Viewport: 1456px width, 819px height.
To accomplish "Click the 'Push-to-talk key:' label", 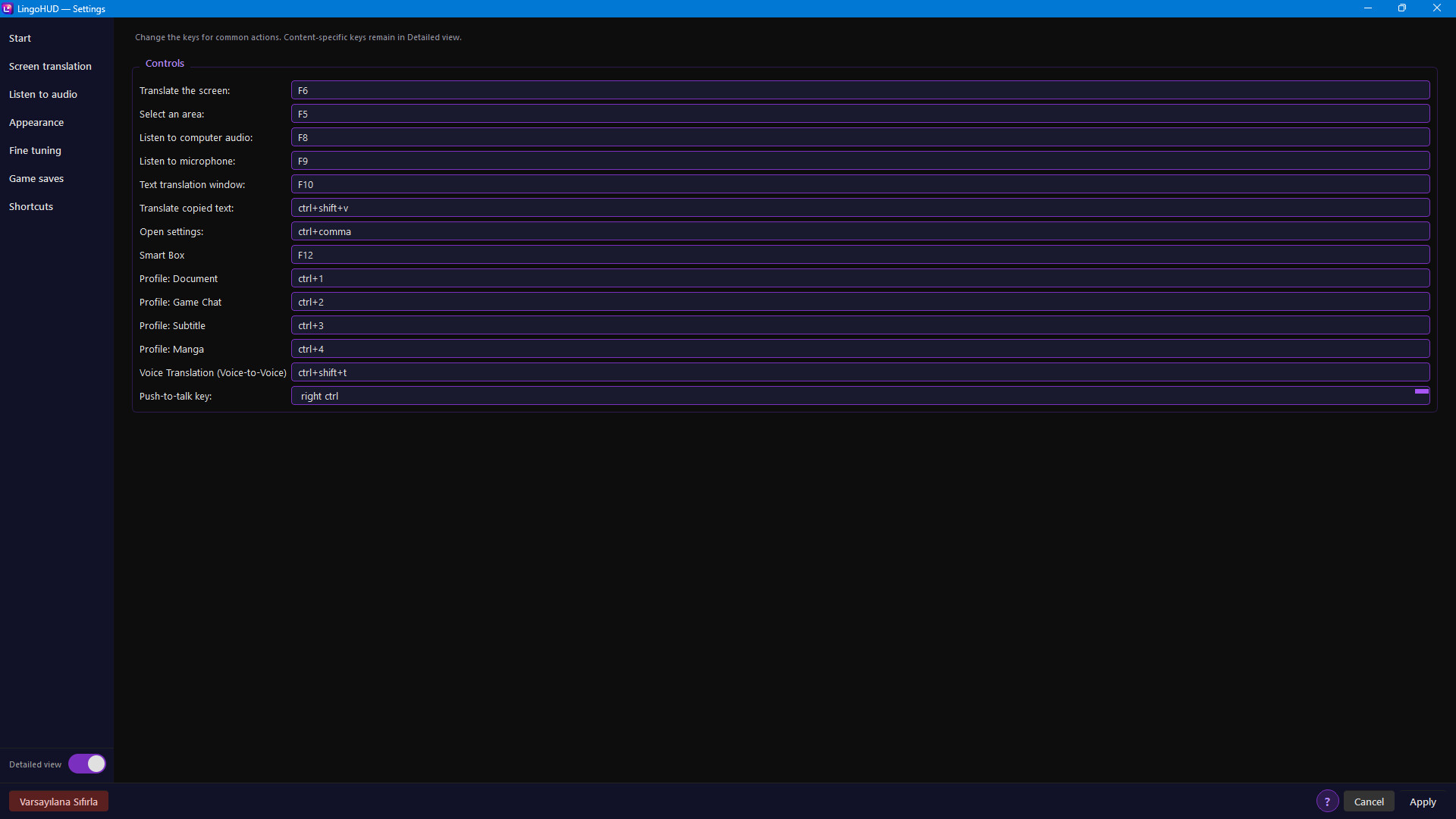I will coord(175,396).
